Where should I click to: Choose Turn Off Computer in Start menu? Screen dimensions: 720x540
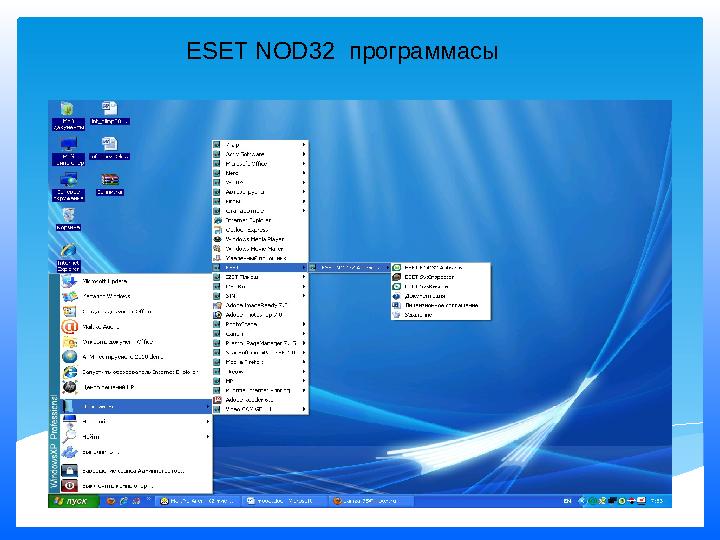coord(136,486)
